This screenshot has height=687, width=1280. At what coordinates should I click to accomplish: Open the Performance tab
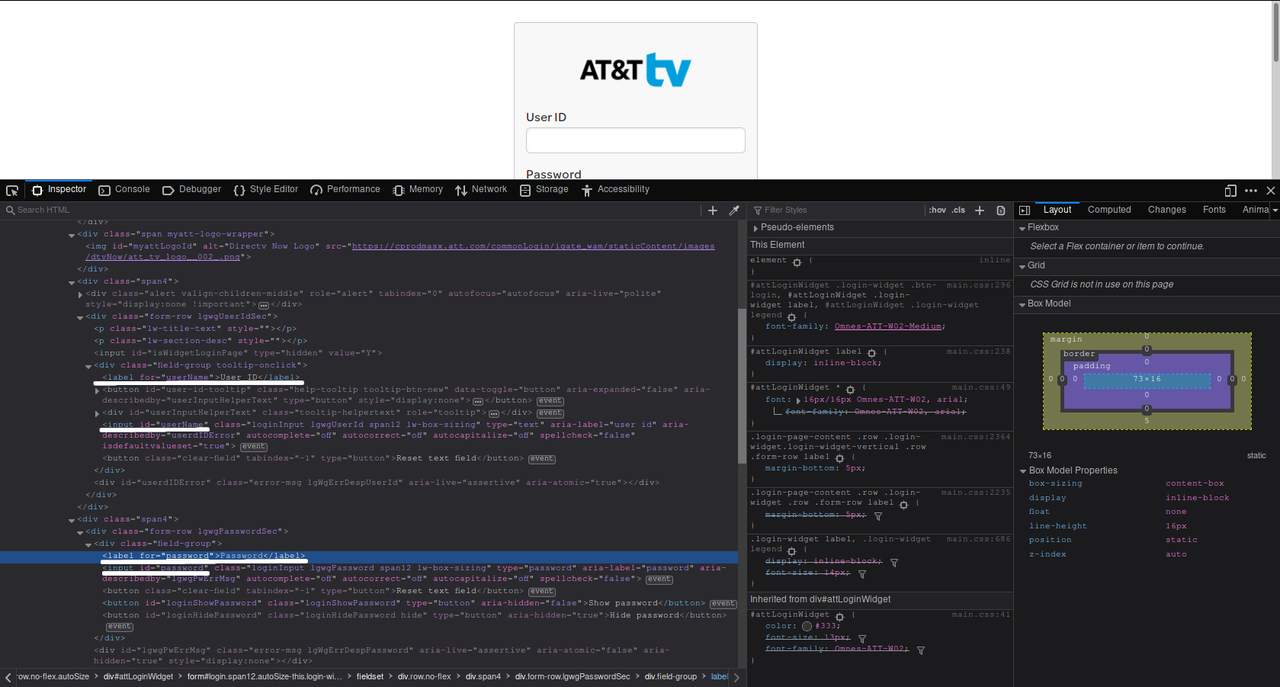click(x=345, y=190)
